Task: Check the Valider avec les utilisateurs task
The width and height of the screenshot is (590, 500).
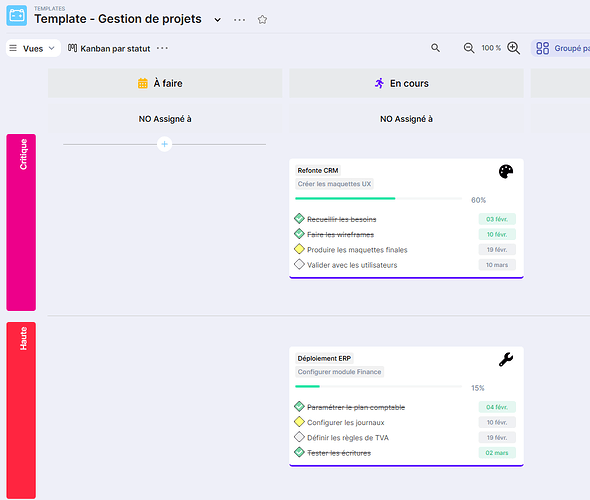Action: (299, 264)
